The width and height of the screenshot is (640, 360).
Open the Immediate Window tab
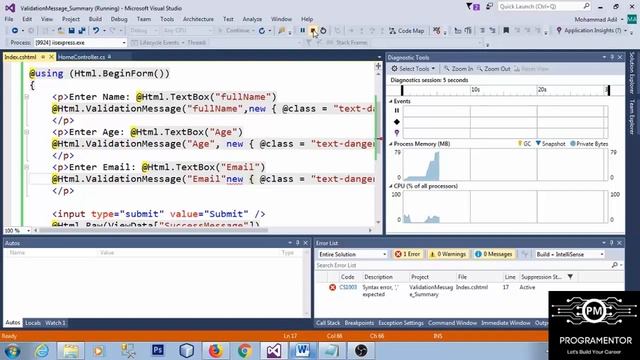point(506,323)
